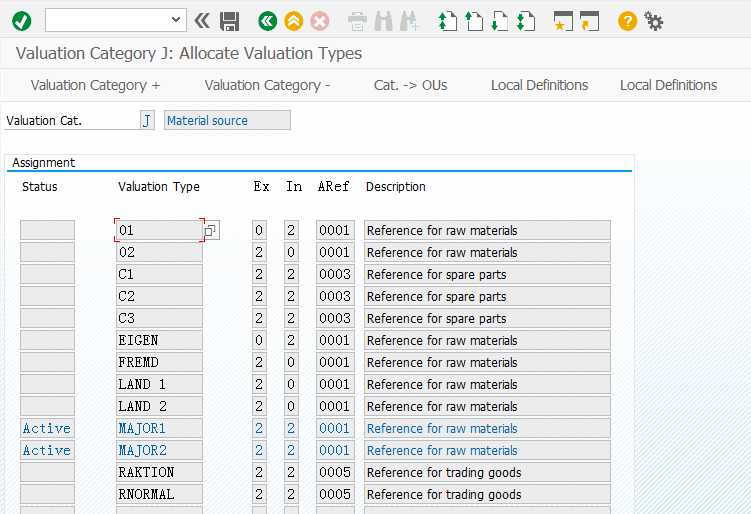Click description of row 01 raw materials
The image size is (751, 514).
click(x=487, y=230)
